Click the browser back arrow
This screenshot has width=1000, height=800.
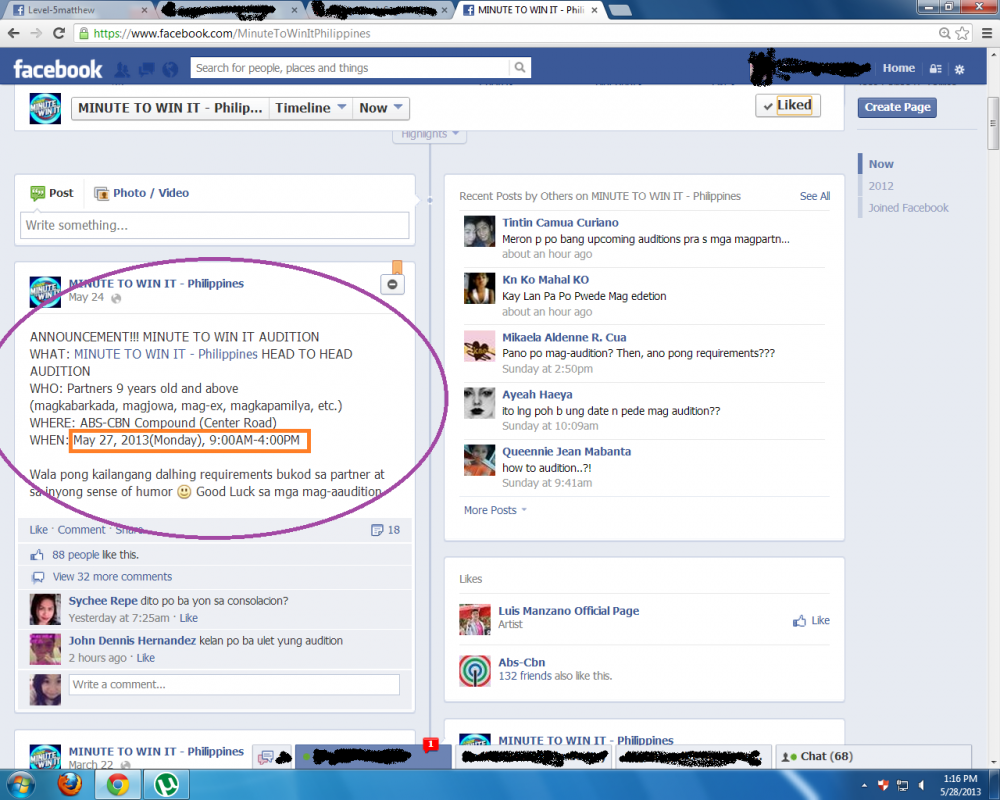click(13, 33)
